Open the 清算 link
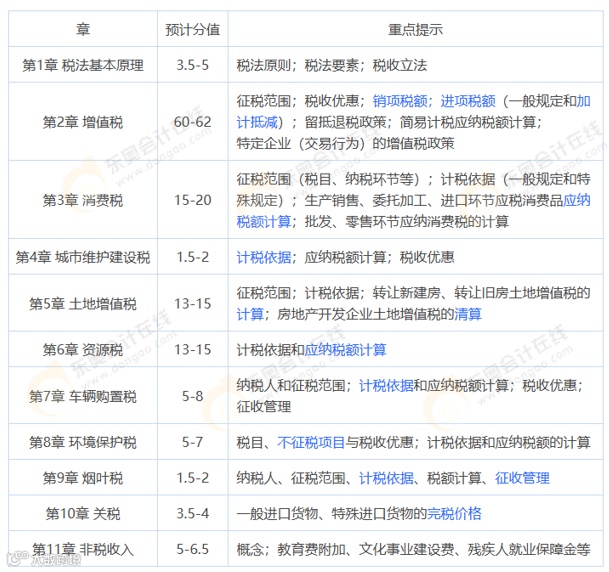Screen dimensions: 609x572 (x=468, y=314)
